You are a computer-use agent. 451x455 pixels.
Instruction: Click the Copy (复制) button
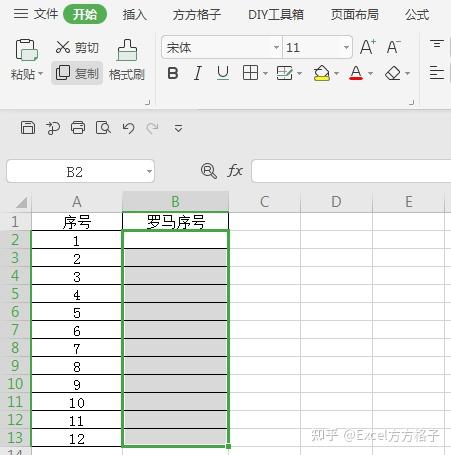77,73
